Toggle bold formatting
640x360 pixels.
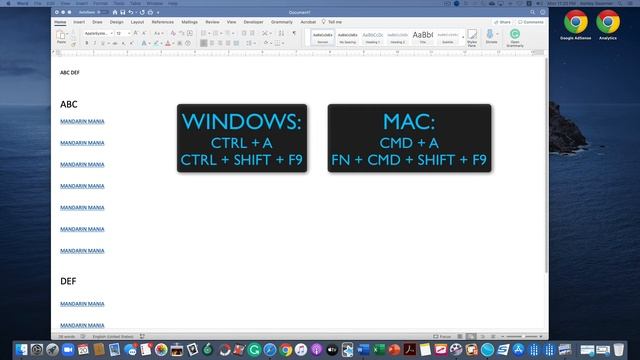pyautogui.click(x=87, y=43)
